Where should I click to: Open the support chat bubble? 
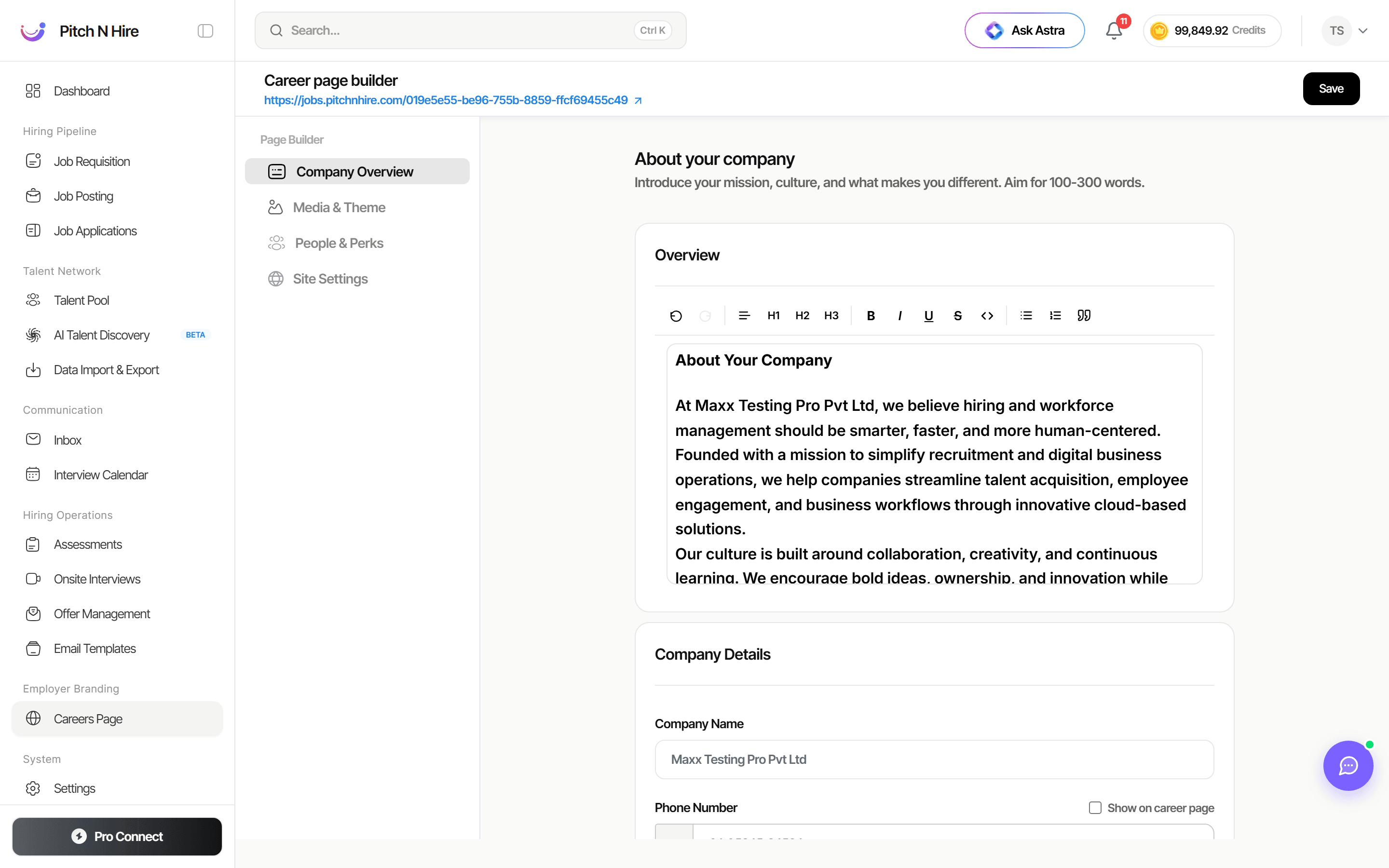[x=1348, y=765]
